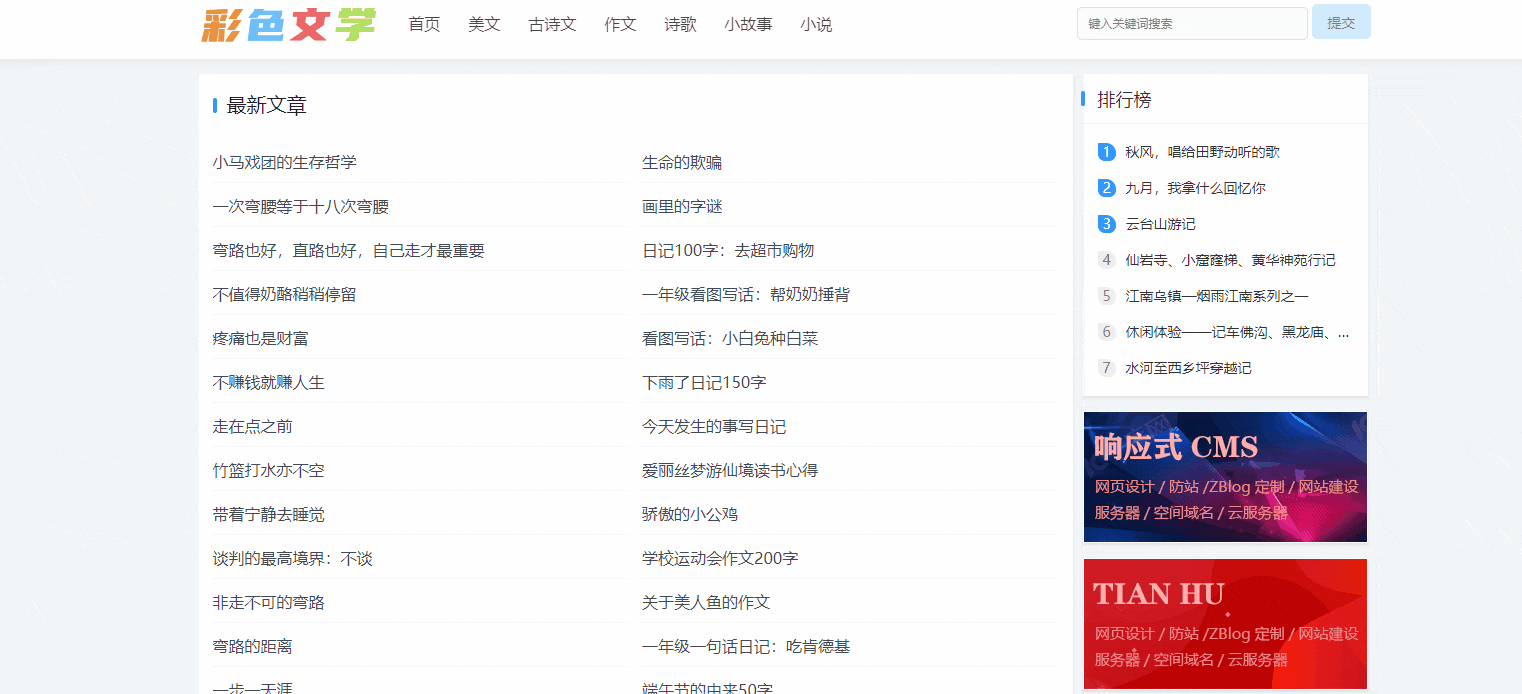Screen dimensions: 1522x694
Task: Open the 小故事 section
Action: point(748,24)
